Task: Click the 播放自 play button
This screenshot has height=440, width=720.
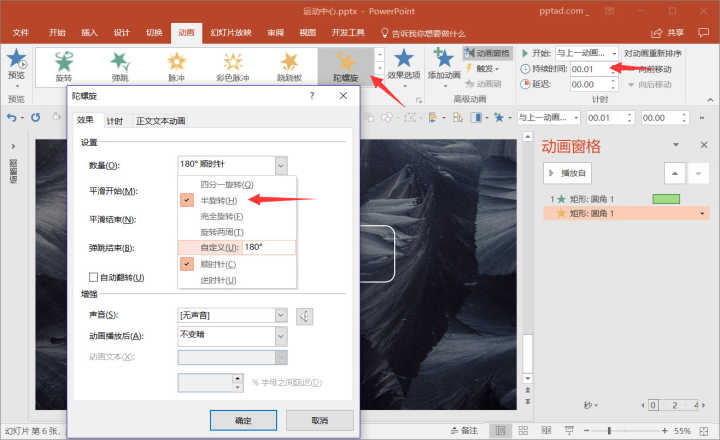Action: point(568,173)
